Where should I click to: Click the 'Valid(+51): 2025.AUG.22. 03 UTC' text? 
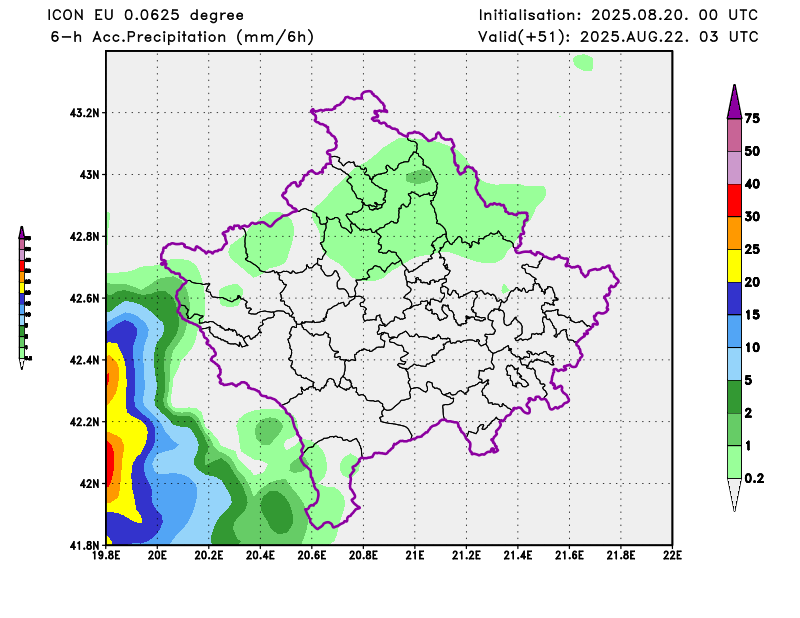[618, 37]
